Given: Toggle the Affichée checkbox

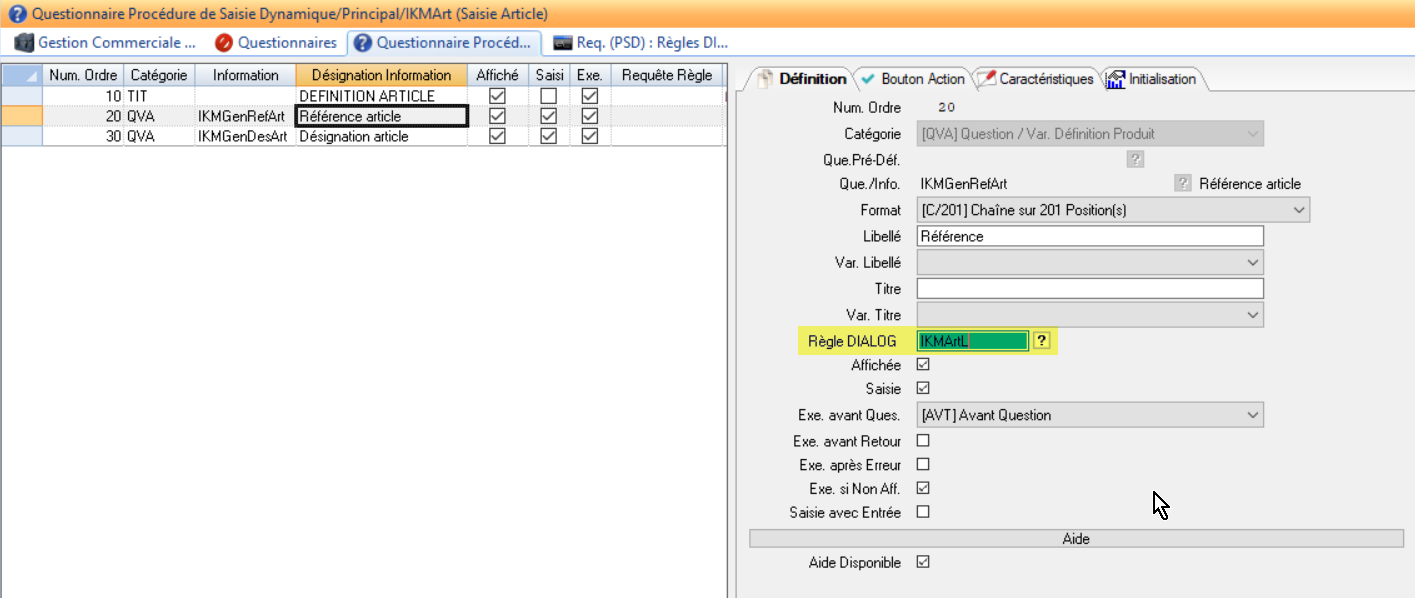Looking at the screenshot, I should coord(923,366).
